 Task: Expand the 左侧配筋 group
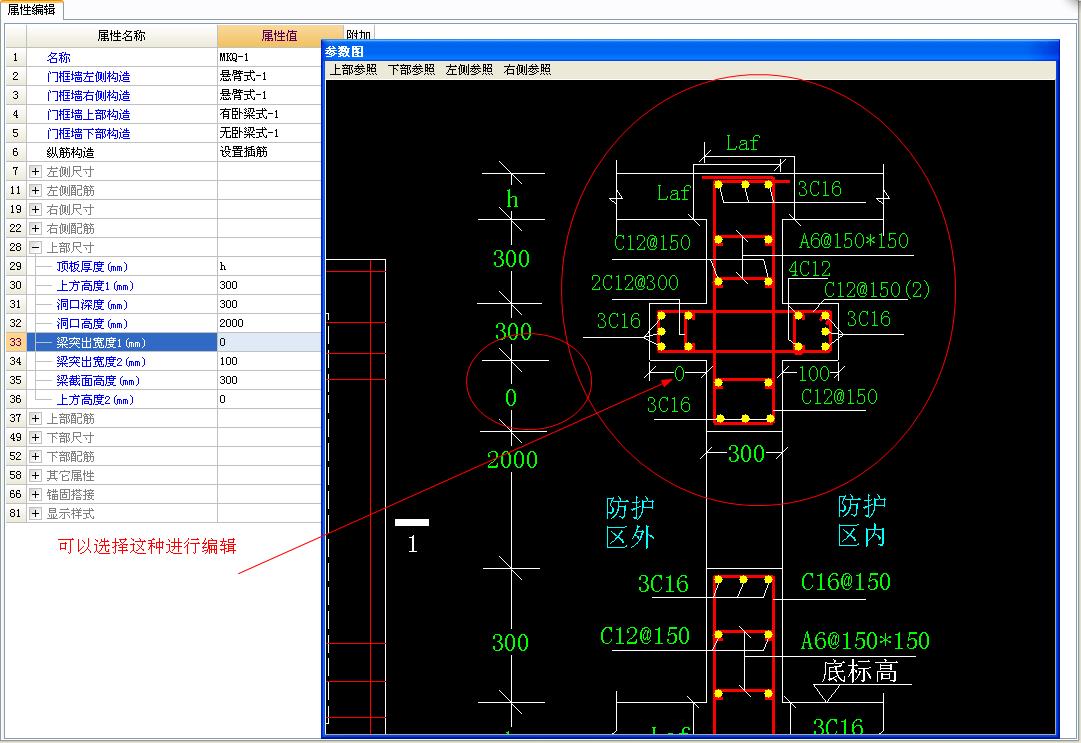(35, 190)
